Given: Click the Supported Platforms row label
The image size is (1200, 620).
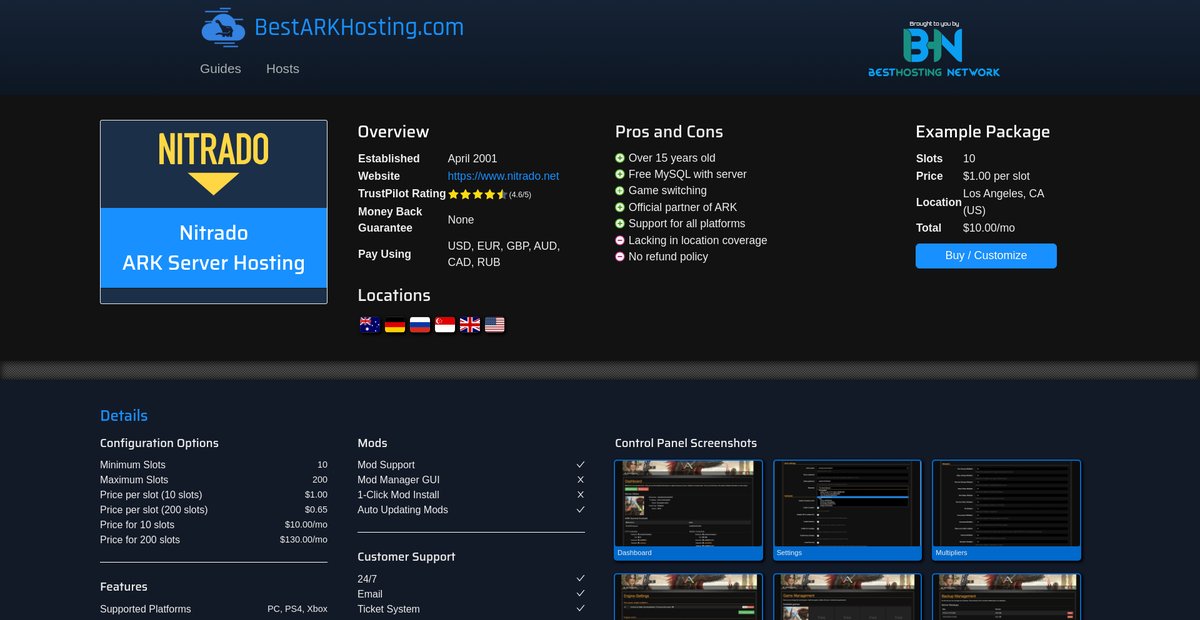Looking at the screenshot, I should click(x=145, y=609).
